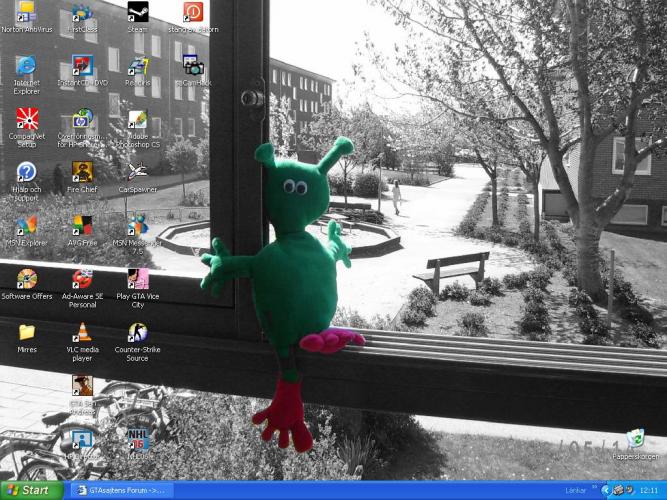Click the 12:11 taskbar clock
This screenshot has height=500, width=667.
point(648,491)
